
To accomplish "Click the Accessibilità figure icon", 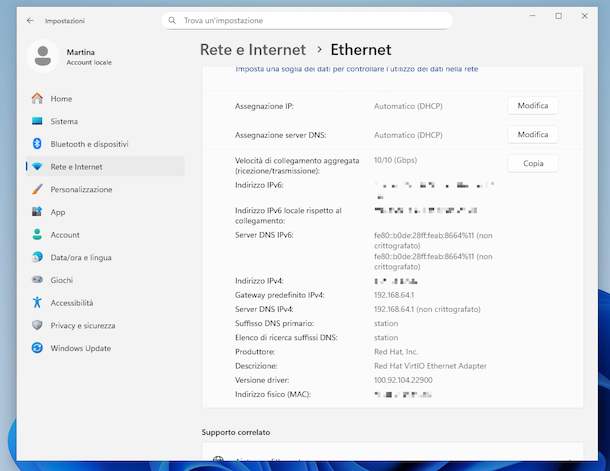I will 37,303.
